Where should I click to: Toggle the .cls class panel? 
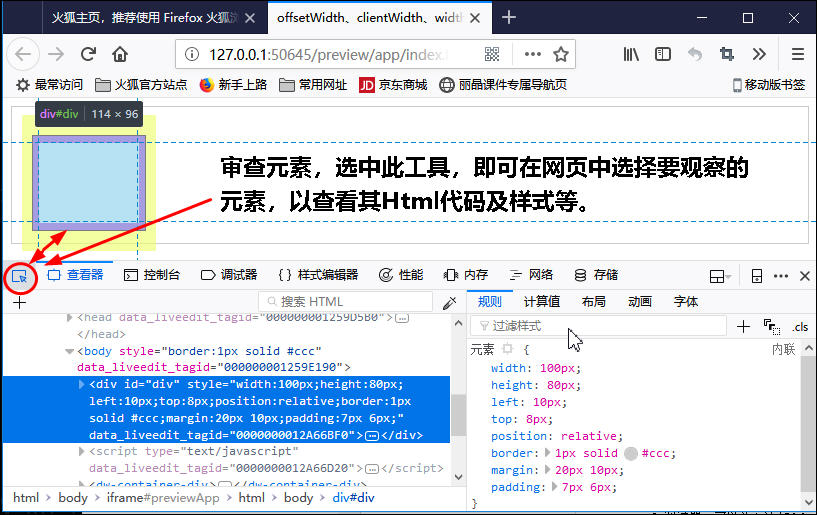pos(800,327)
